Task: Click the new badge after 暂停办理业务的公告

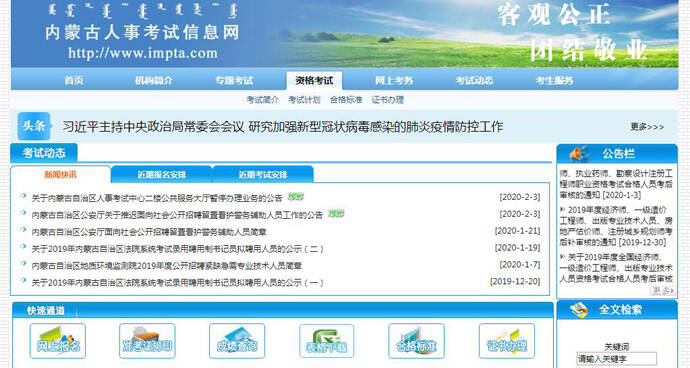Action: coord(296,197)
